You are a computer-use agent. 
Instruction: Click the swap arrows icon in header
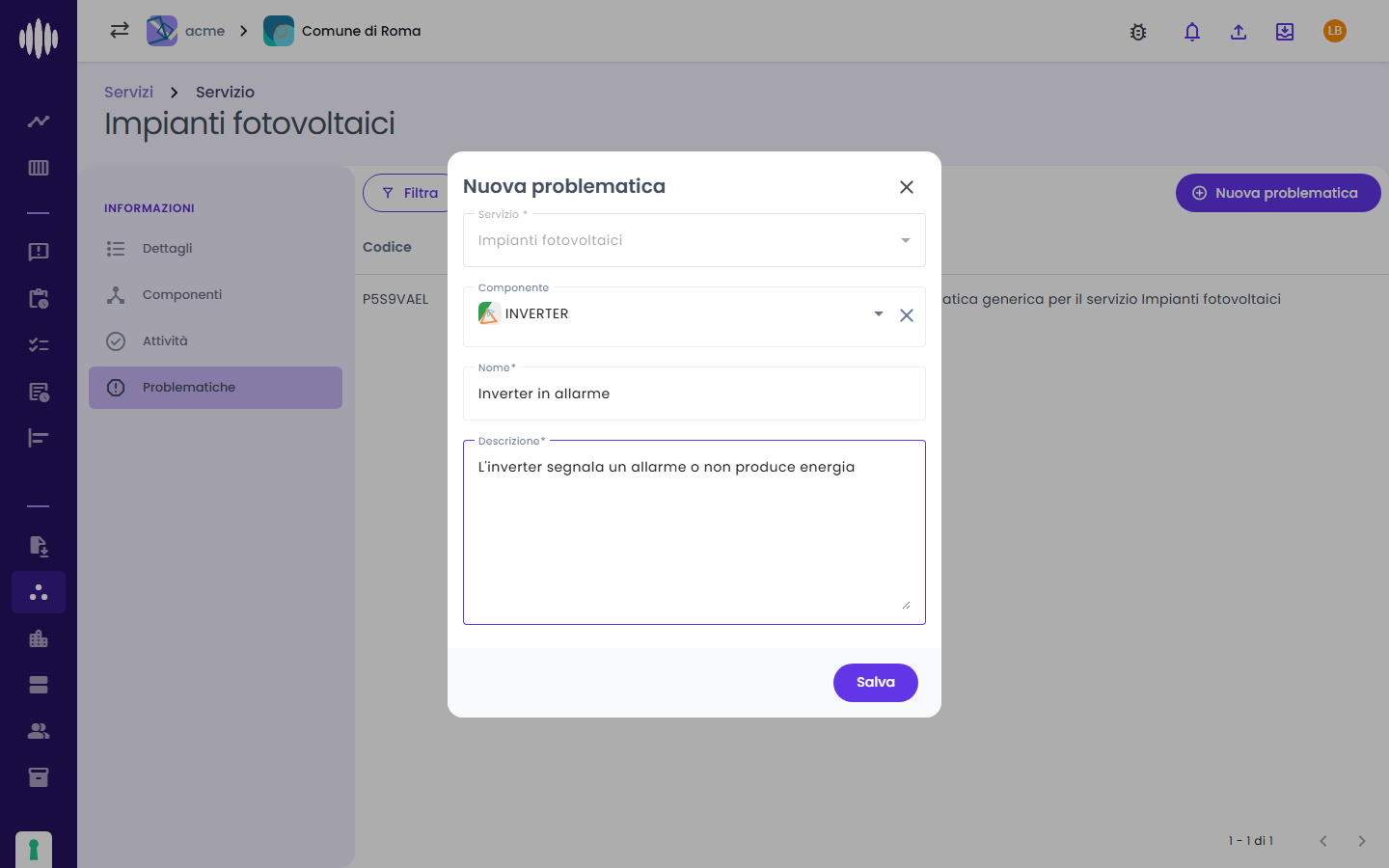(120, 31)
